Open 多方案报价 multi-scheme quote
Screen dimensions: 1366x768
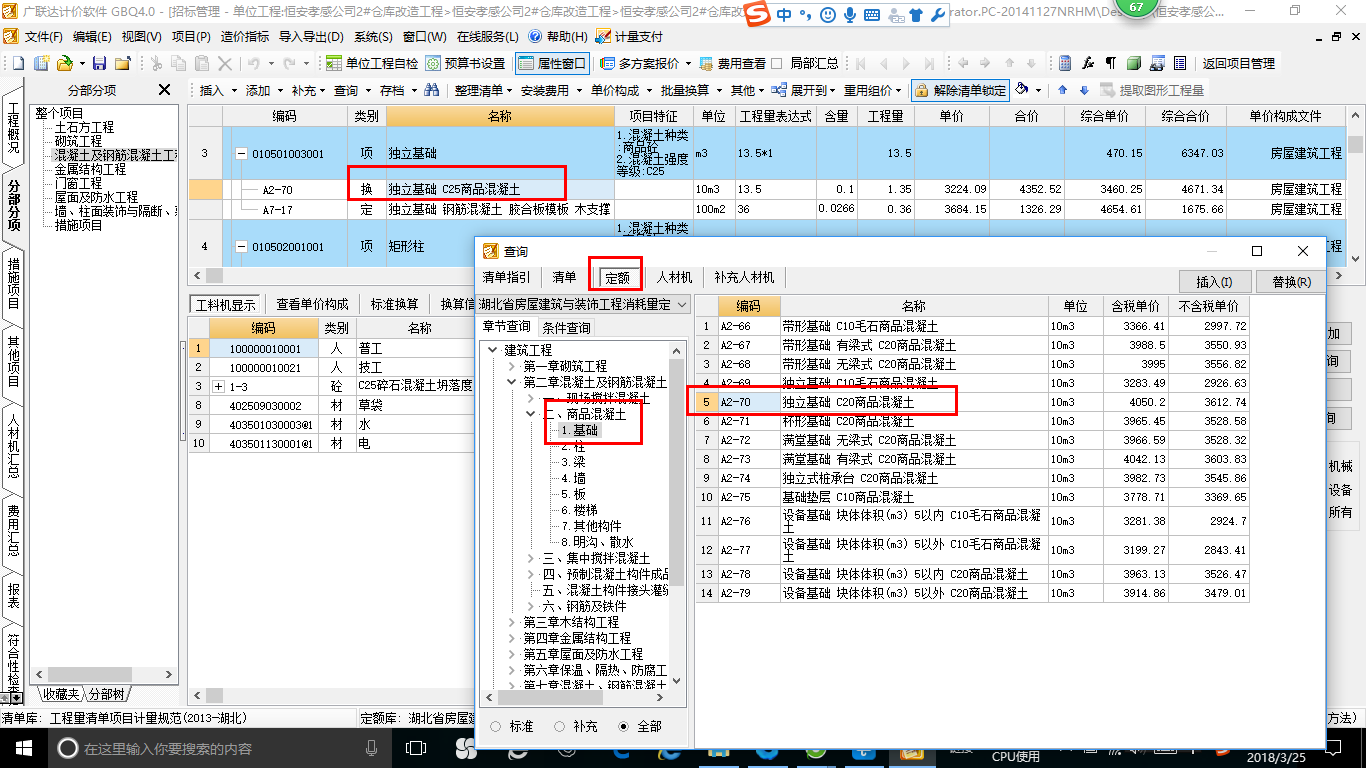click(x=647, y=63)
